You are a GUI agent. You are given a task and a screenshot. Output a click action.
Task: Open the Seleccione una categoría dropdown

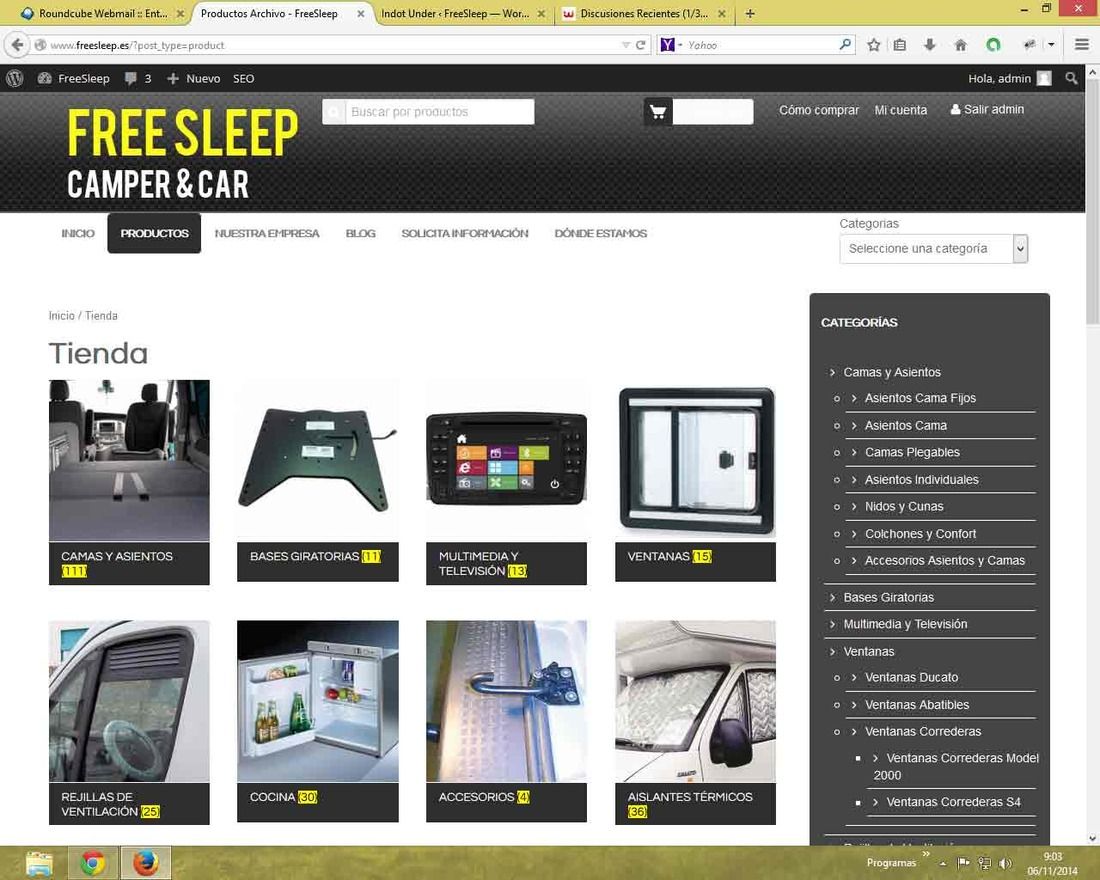click(x=933, y=248)
